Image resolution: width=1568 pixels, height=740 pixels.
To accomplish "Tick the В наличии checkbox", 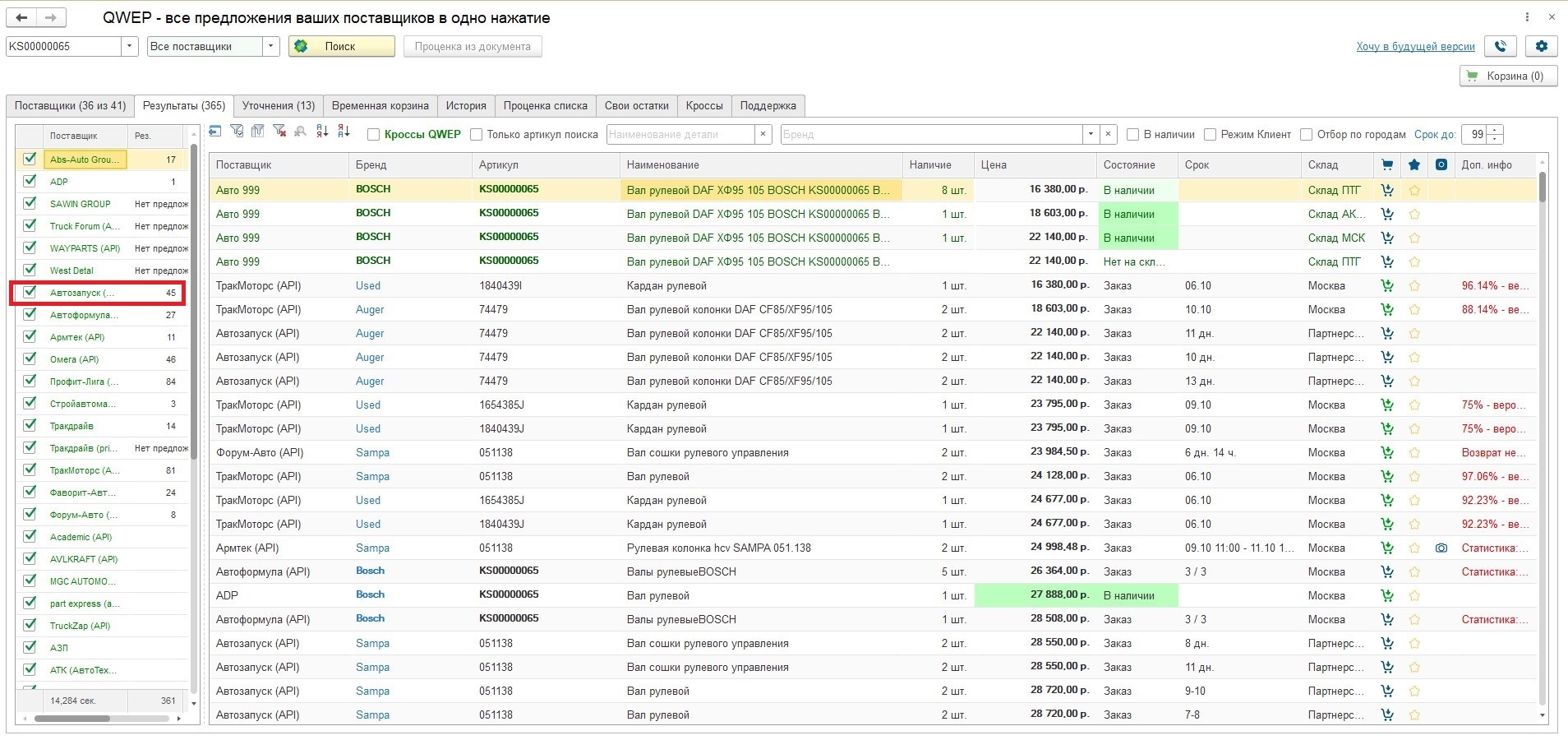I will (1132, 135).
